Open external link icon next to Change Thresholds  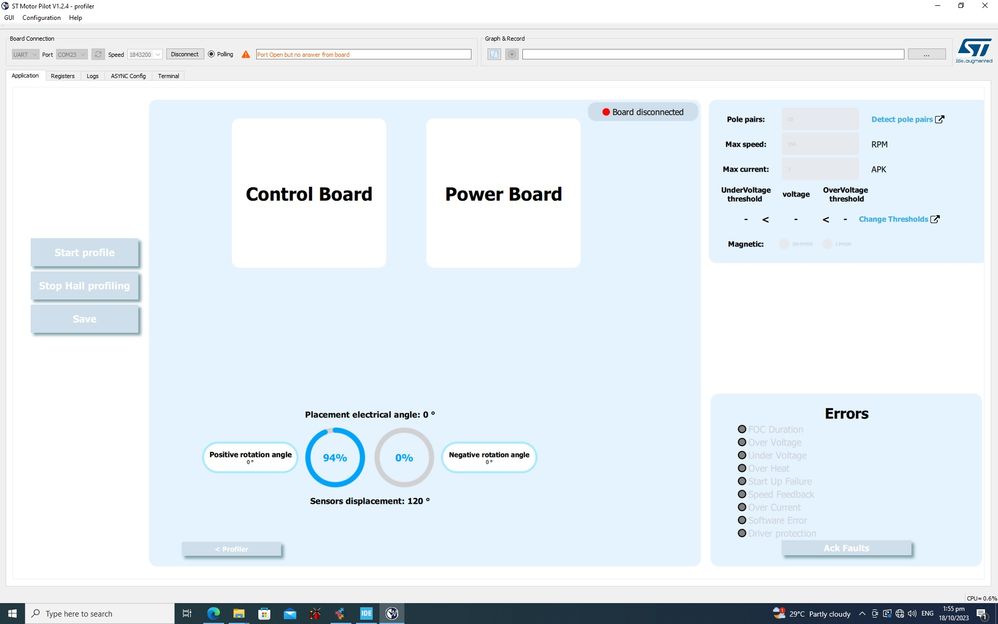click(934, 219)
